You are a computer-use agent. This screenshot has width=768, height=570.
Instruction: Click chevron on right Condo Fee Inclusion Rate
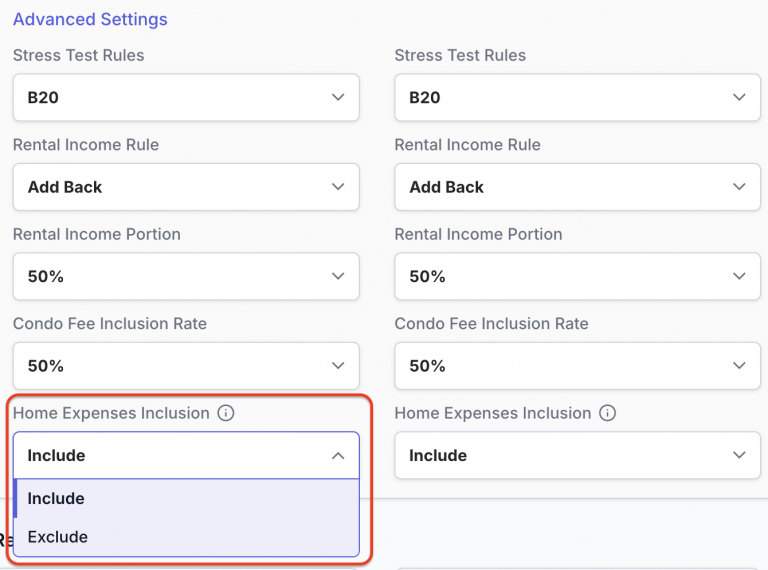tap(739, 365)
